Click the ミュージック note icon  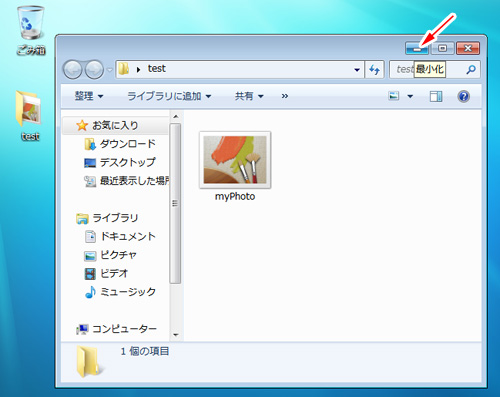[x=90, y=292]
